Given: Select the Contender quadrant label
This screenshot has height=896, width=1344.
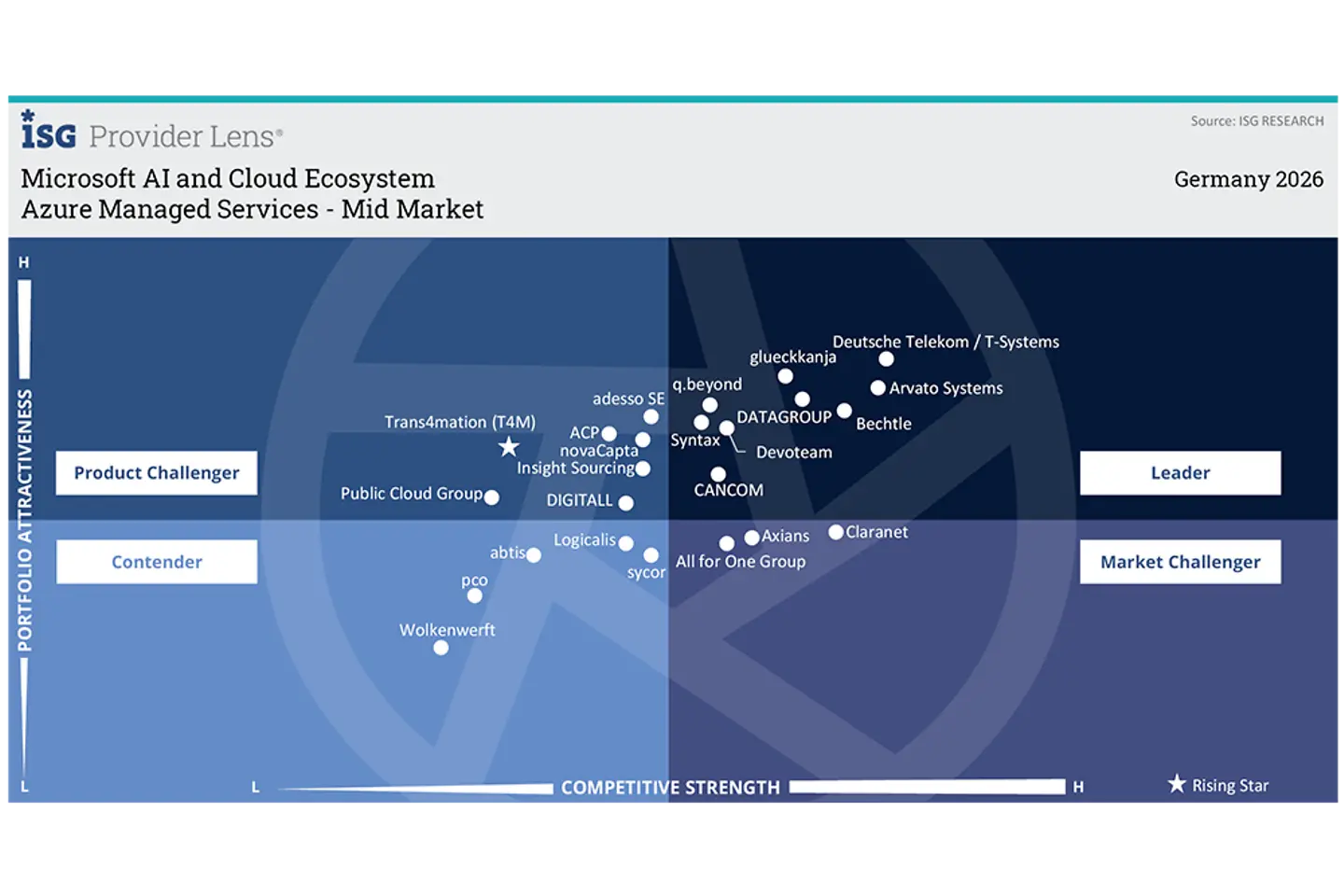Looking at the screenshot, I should pos(157,562).
